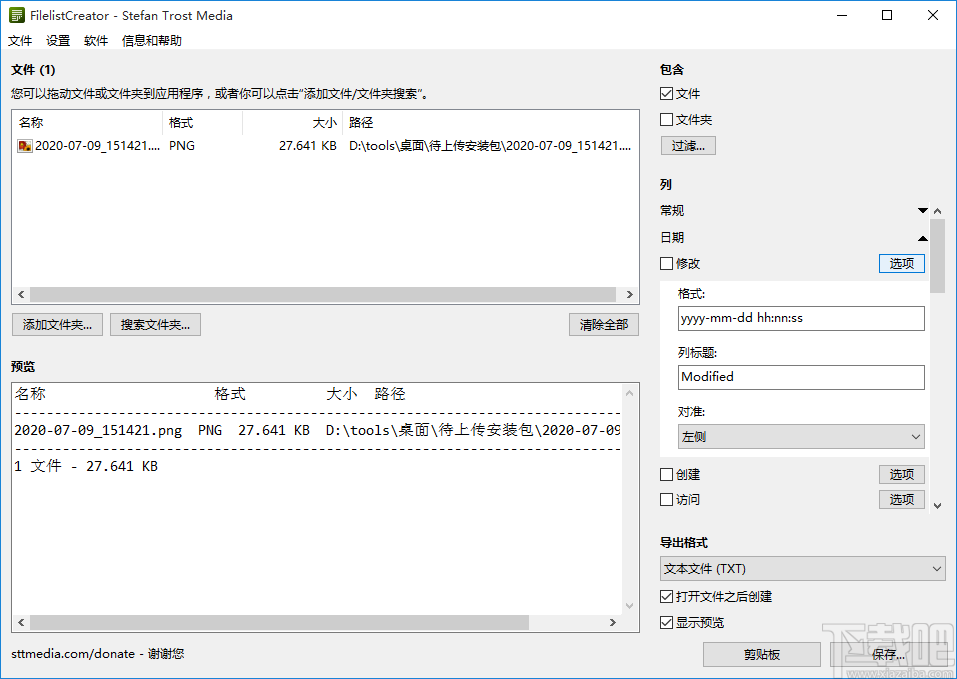This screenshot has width=957, height=679.
Task: Click the 清除全部 button to clear files
Action: (603, 324)
